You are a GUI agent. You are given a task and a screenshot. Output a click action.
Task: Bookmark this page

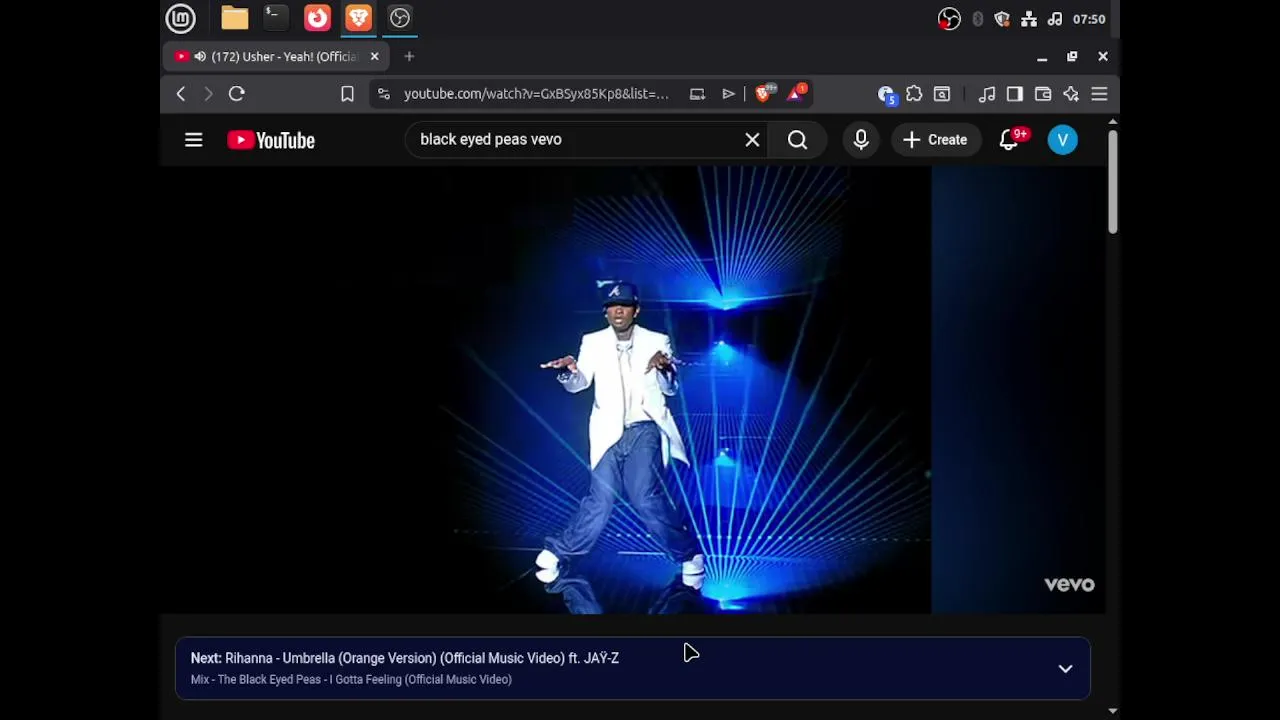coord(347,94)
